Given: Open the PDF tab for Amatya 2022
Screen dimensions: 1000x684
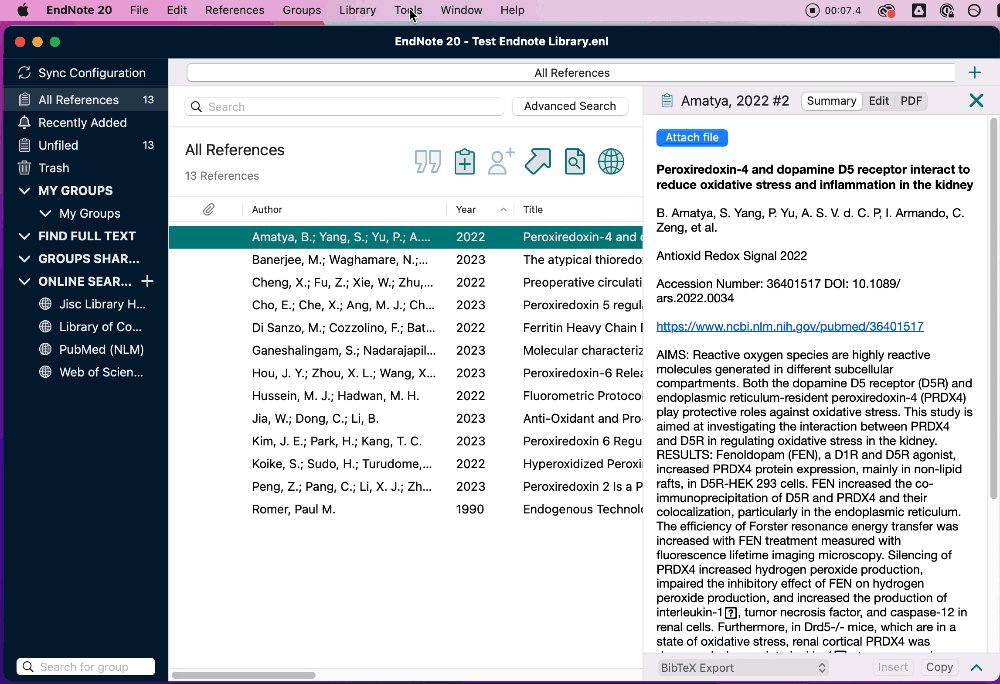Looking at the screenshot, I should [911, 100].
